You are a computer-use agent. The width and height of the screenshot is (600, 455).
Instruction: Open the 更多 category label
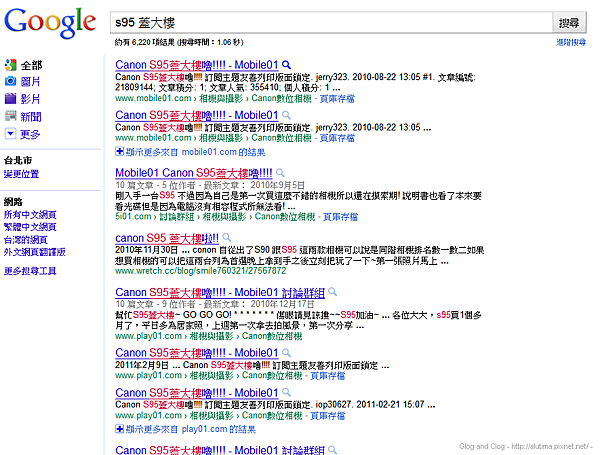[x=30, y=134]
